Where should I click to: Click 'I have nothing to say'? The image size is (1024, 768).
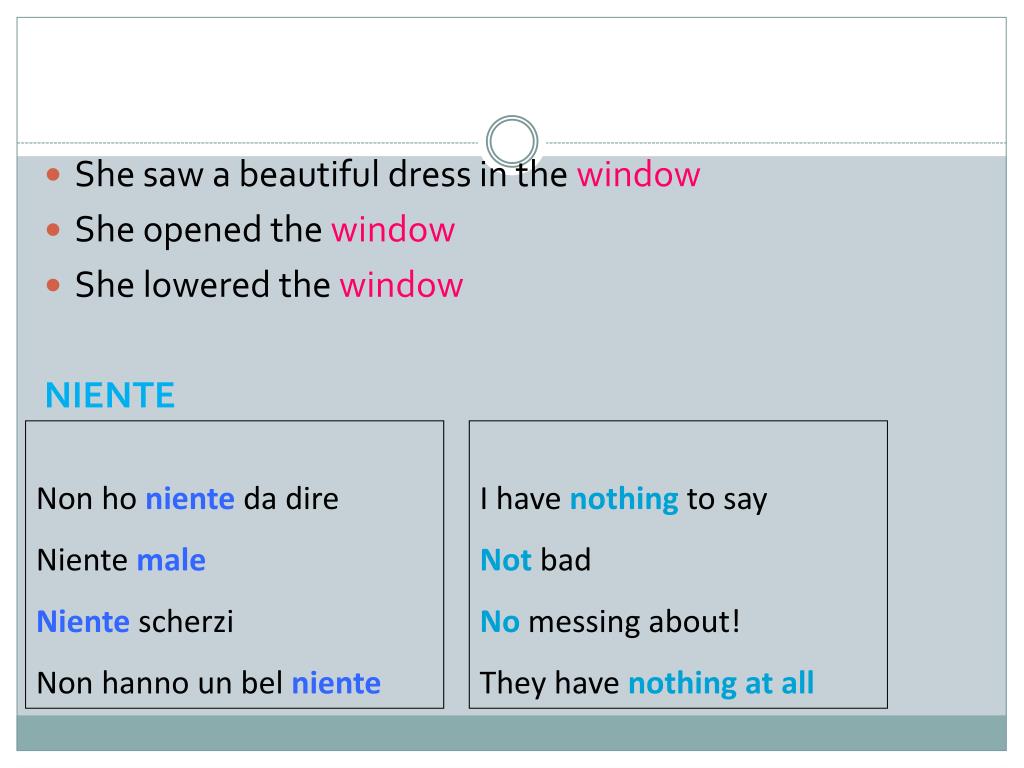(x=624, y=500)
